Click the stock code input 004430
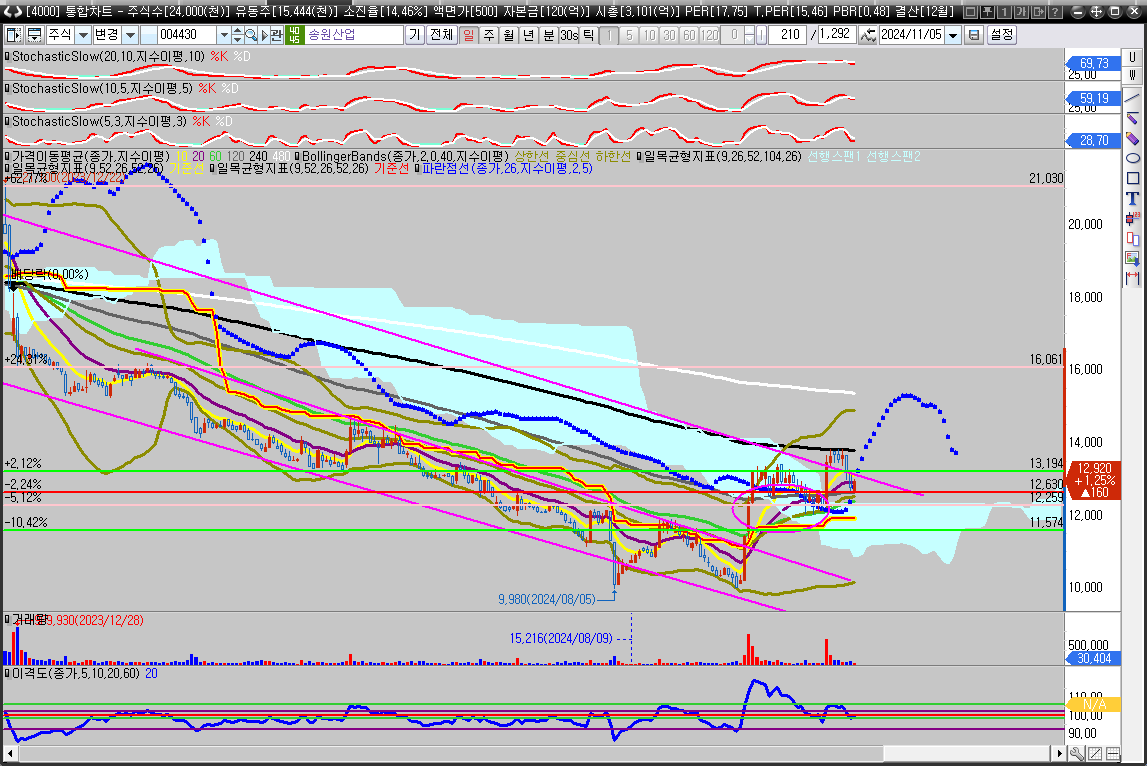The width and height of the screenshot is (1147, 766). [x=185, y=34]
